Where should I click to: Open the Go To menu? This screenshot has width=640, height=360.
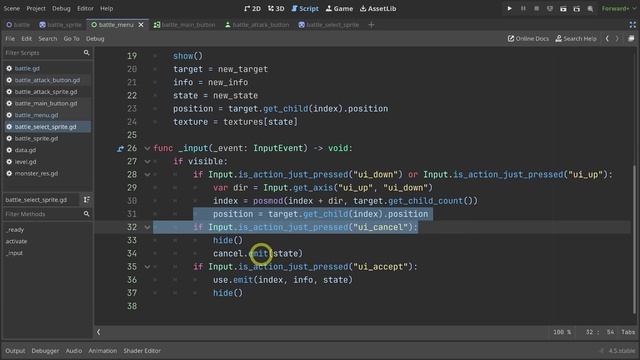(x=71, y=39)
